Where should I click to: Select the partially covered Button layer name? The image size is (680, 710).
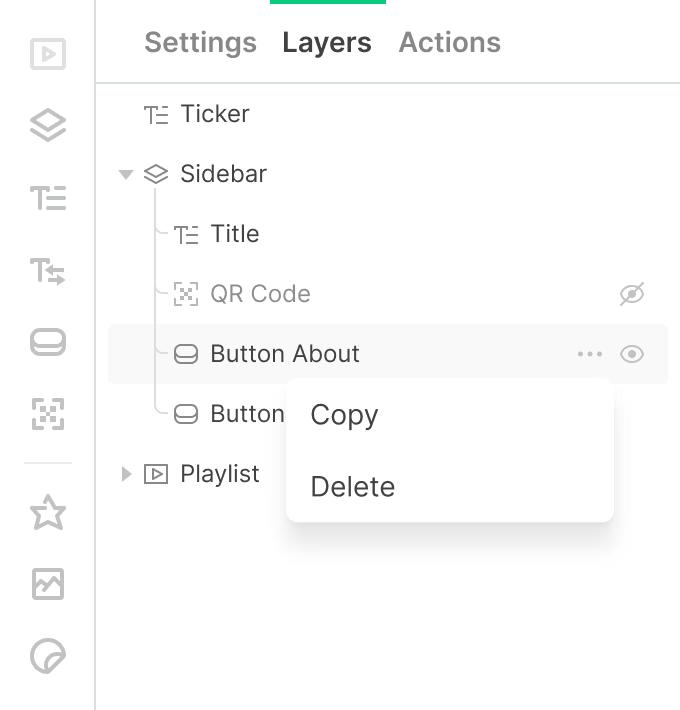click(248, 414)
